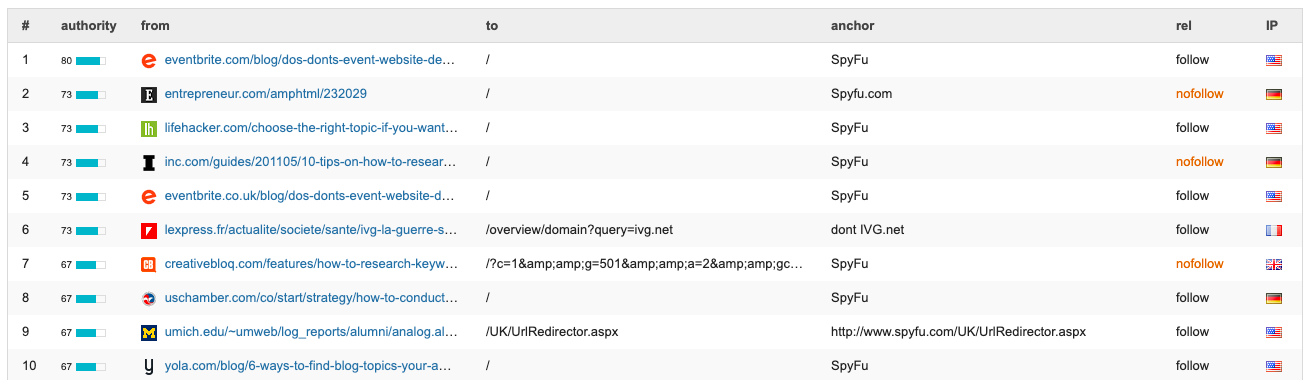Viewport: 1310px width, 380px height.
Task: Open the uschamber.com/co/start link
Action: pos(311,298)
